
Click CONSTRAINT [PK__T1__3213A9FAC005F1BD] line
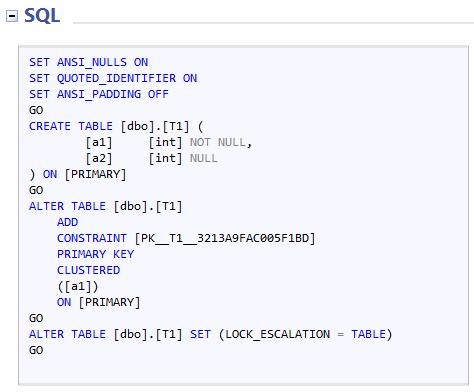(186, 238)
